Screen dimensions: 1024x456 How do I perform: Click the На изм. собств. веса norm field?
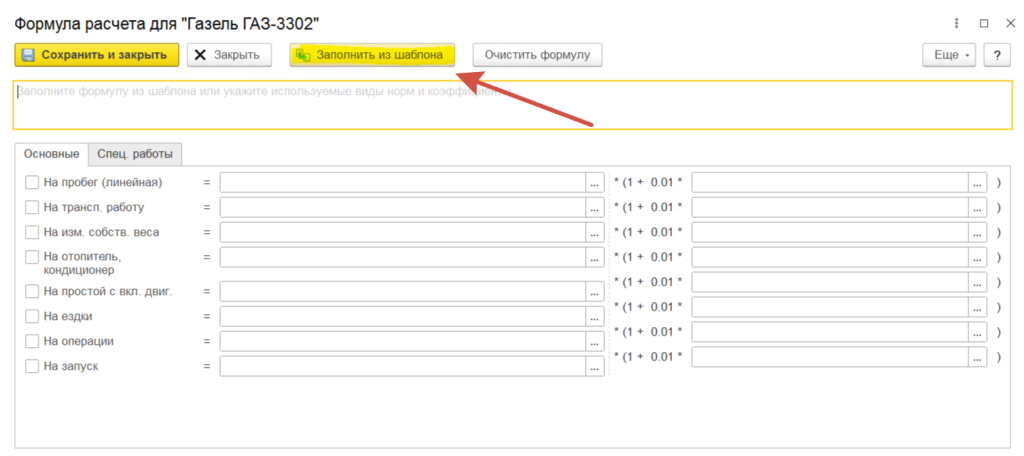tap(402, 232)
